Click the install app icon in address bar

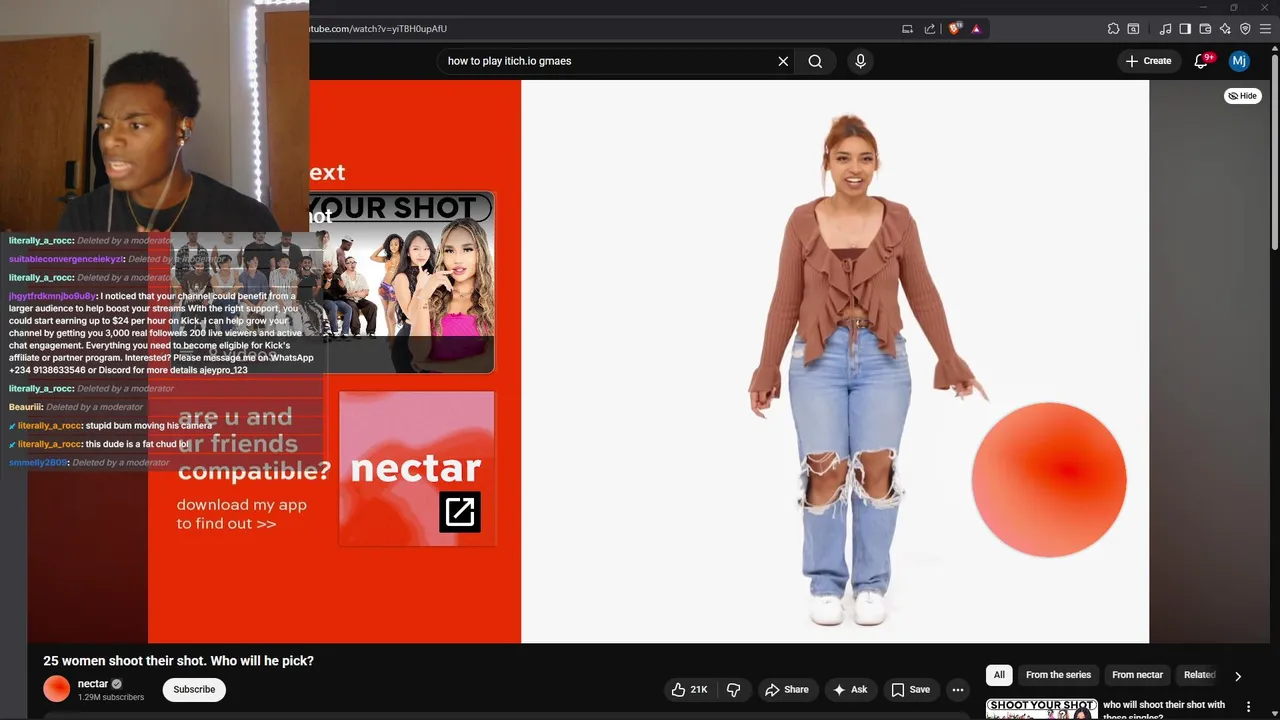coord(907,29)
